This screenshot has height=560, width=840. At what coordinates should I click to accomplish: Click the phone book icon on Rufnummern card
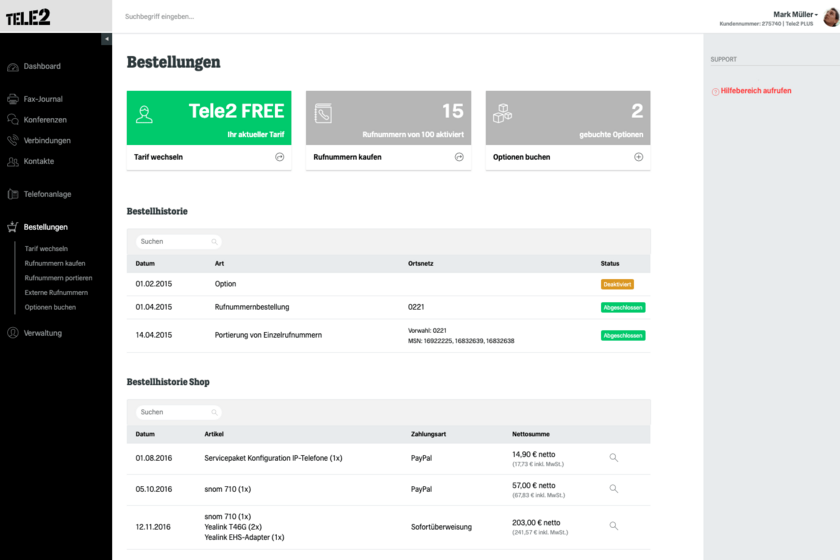tap(323, 114)
